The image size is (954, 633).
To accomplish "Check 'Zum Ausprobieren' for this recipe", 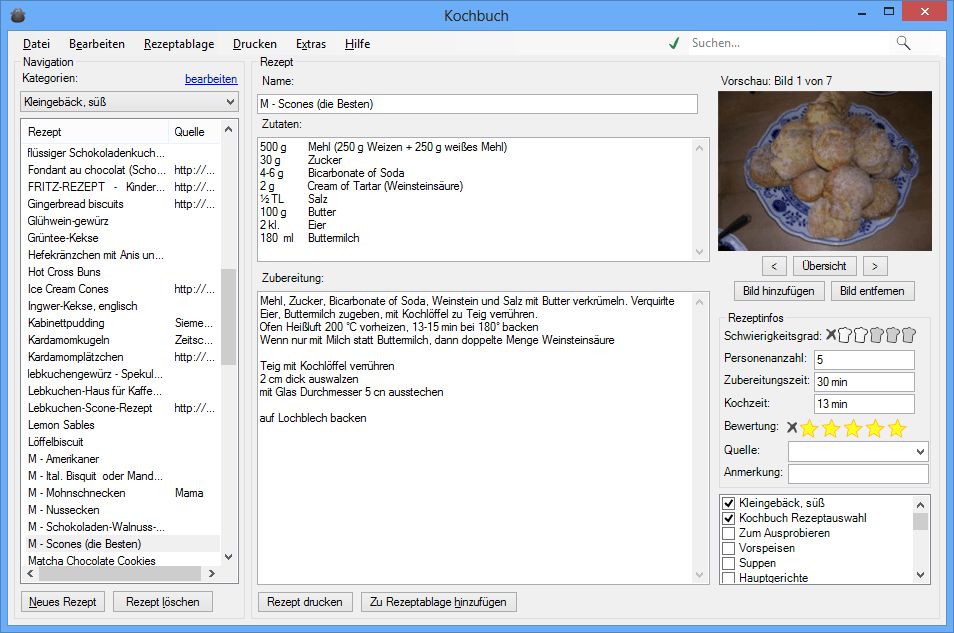I will [728, 533].
